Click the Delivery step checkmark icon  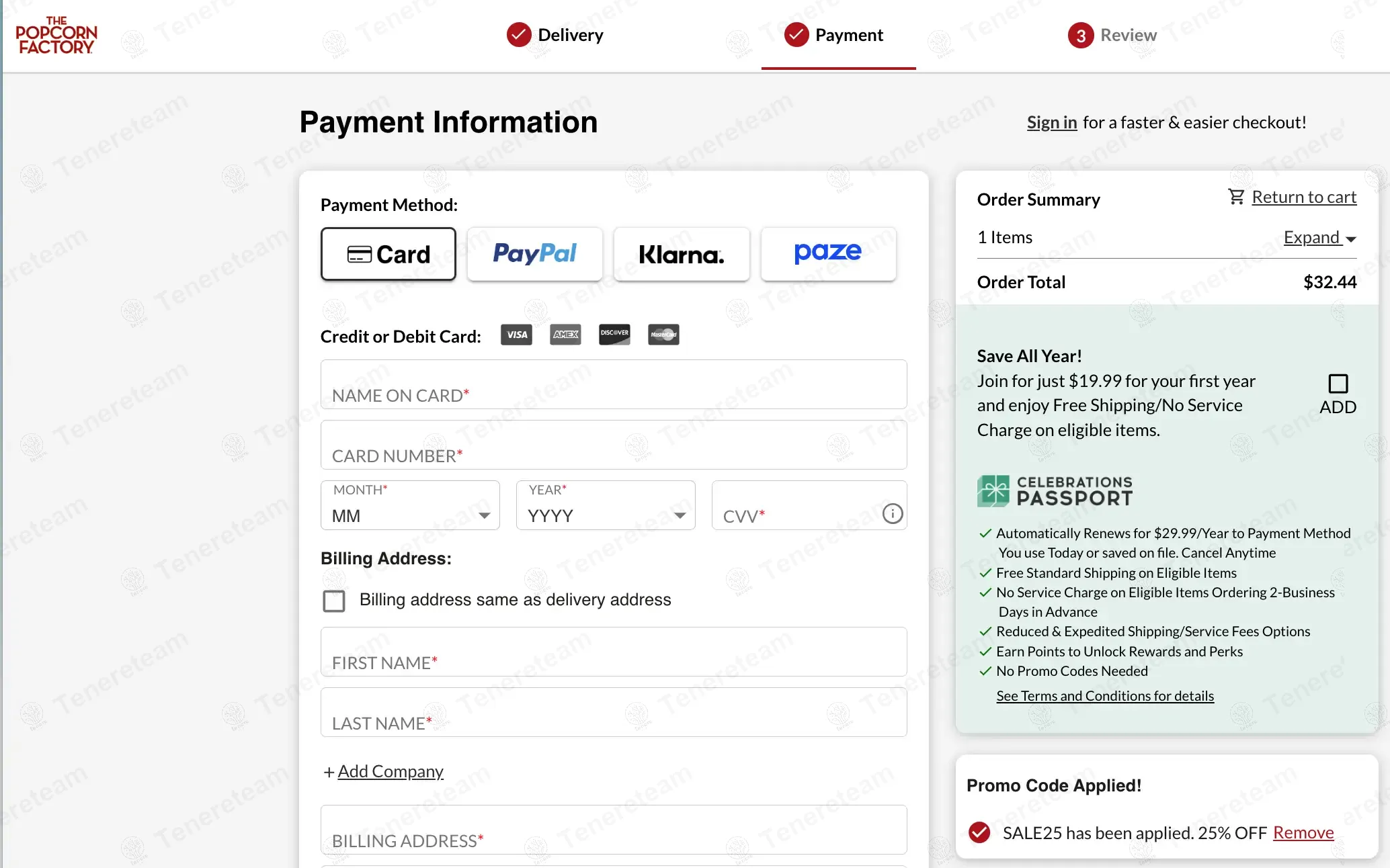pos(519,35)
